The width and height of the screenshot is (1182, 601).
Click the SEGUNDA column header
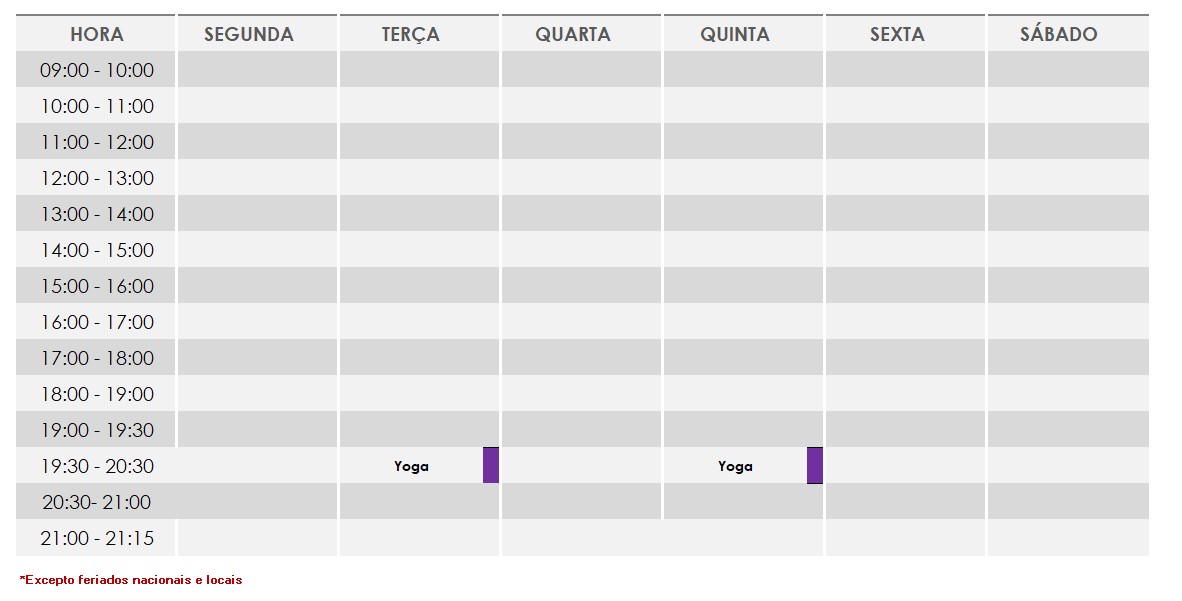pos(249,34)
